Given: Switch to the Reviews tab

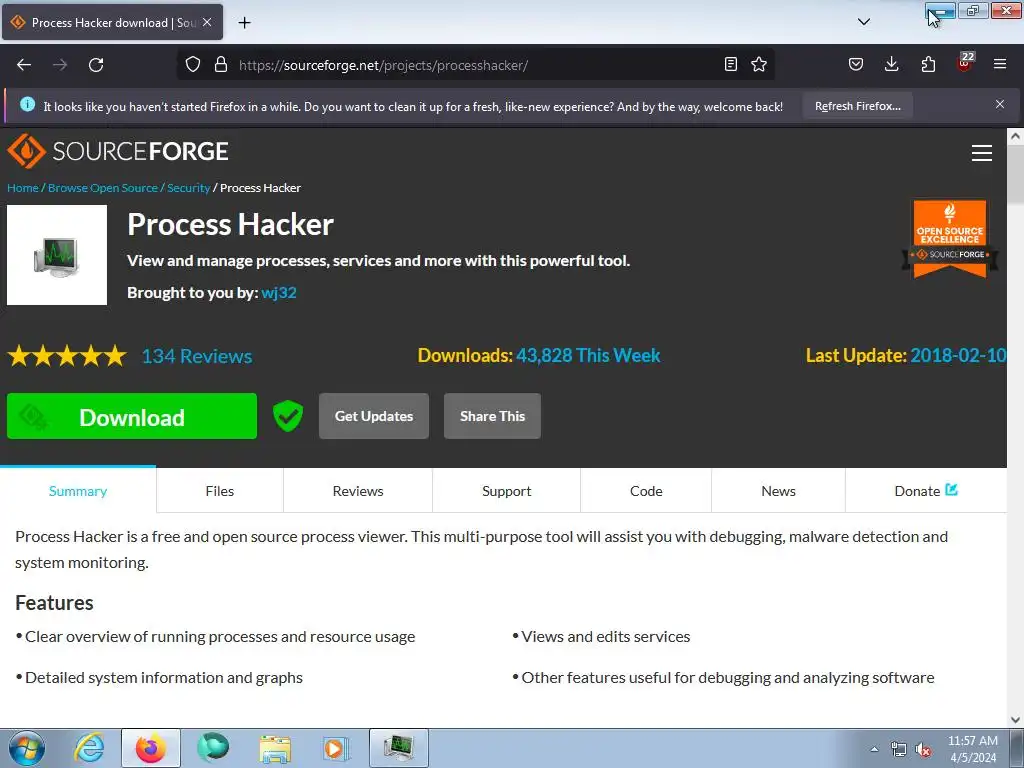Looking at the screenshot, I should click(x=358, y=491).
